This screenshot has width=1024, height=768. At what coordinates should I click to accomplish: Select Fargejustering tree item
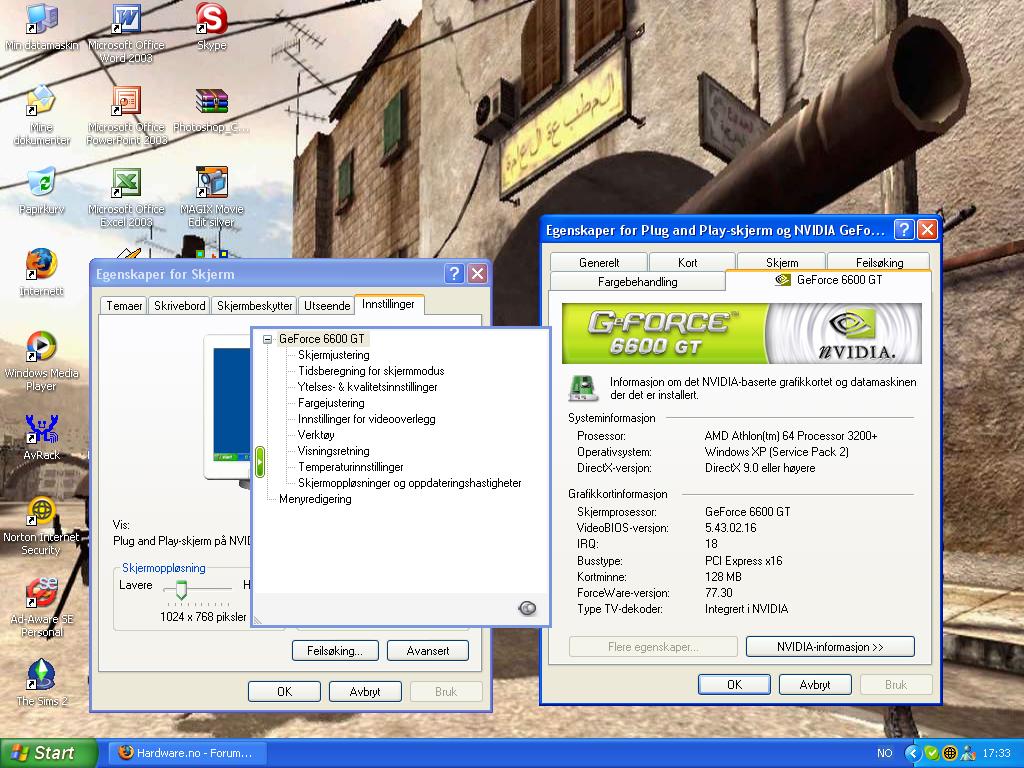331,403
